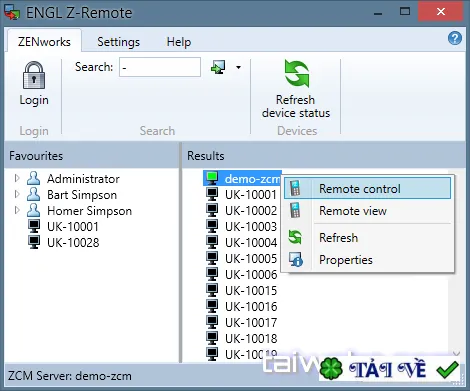Select UK-10016 in Results list
470x391 pixels.
click(251, 307)
